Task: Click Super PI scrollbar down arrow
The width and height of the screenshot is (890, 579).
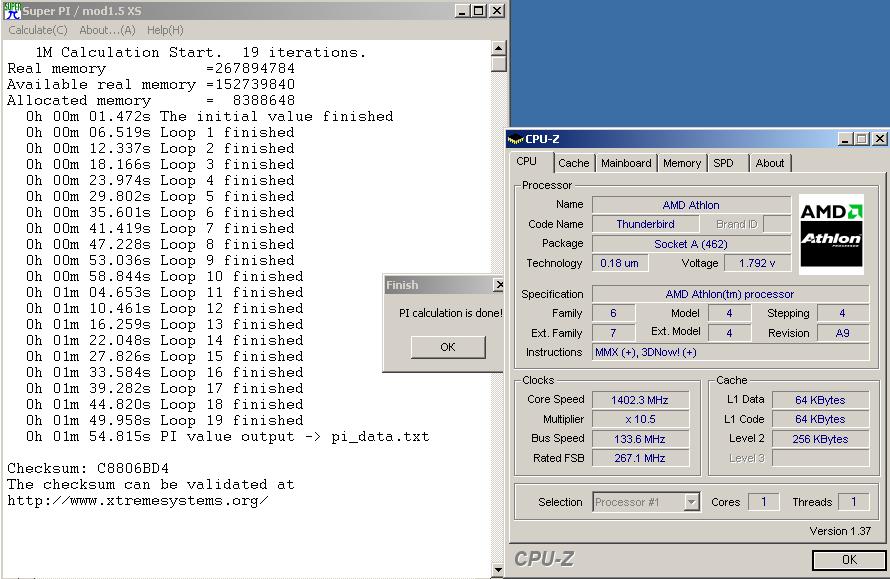Action: point(498,569)
